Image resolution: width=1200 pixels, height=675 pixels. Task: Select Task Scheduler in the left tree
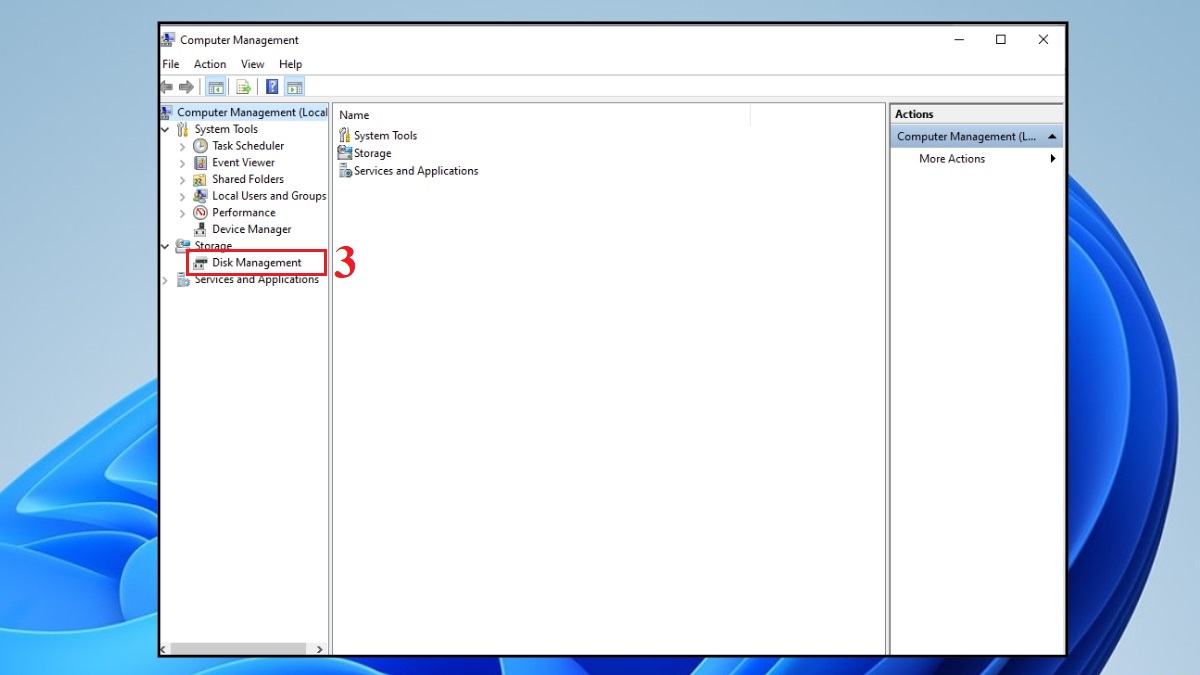[247, 145]
